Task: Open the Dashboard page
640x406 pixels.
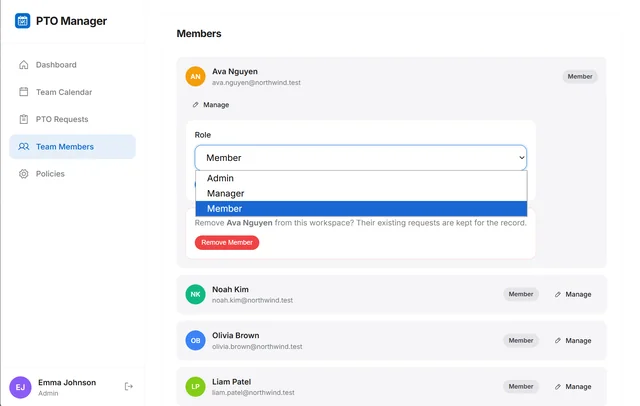Action: coord(72,65)
